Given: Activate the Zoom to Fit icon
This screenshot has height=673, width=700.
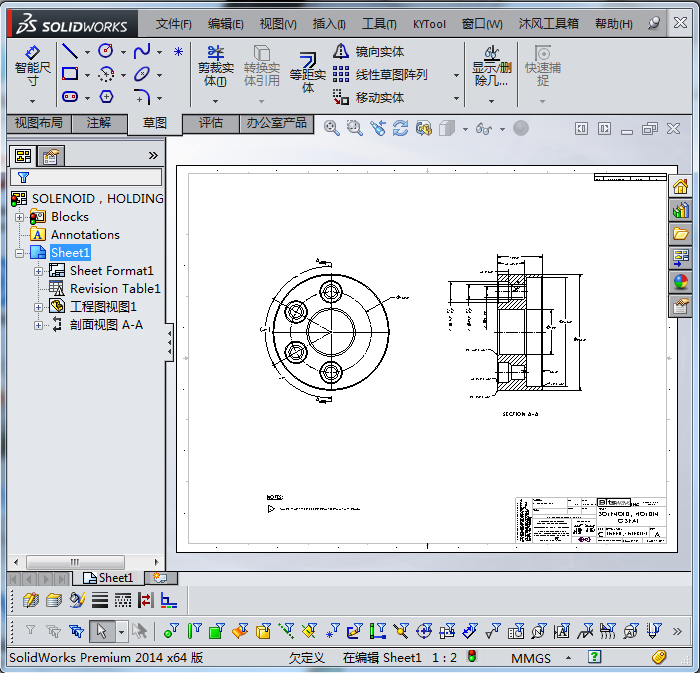Looking at the screenshot, I should tap(331, 128).
